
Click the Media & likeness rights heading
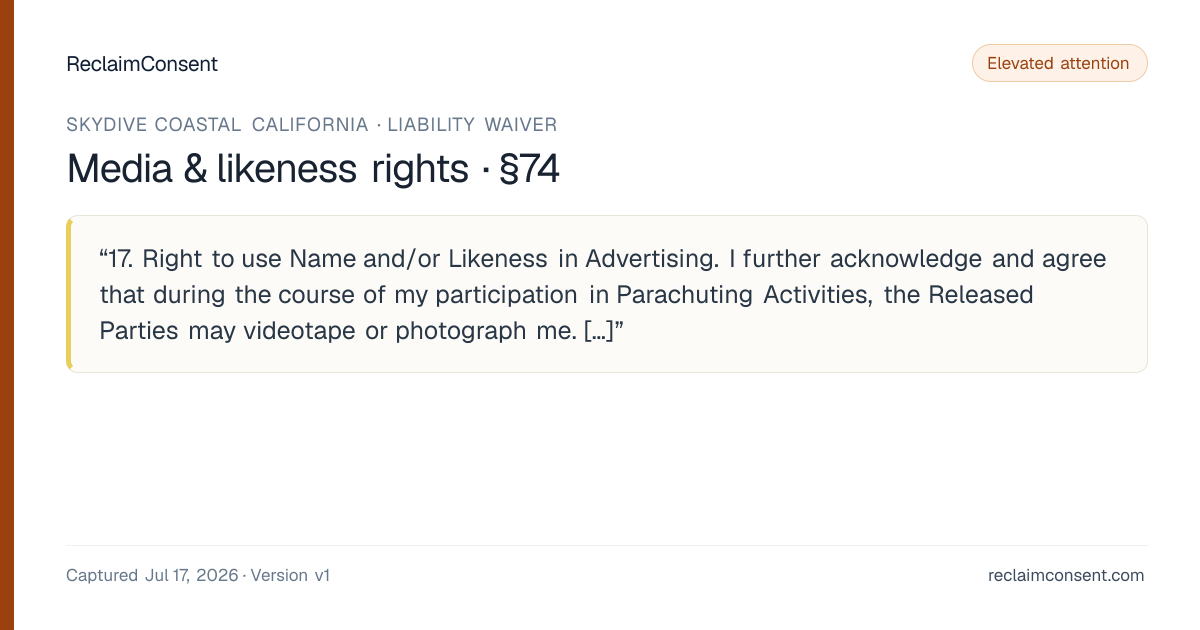(267, 169)
